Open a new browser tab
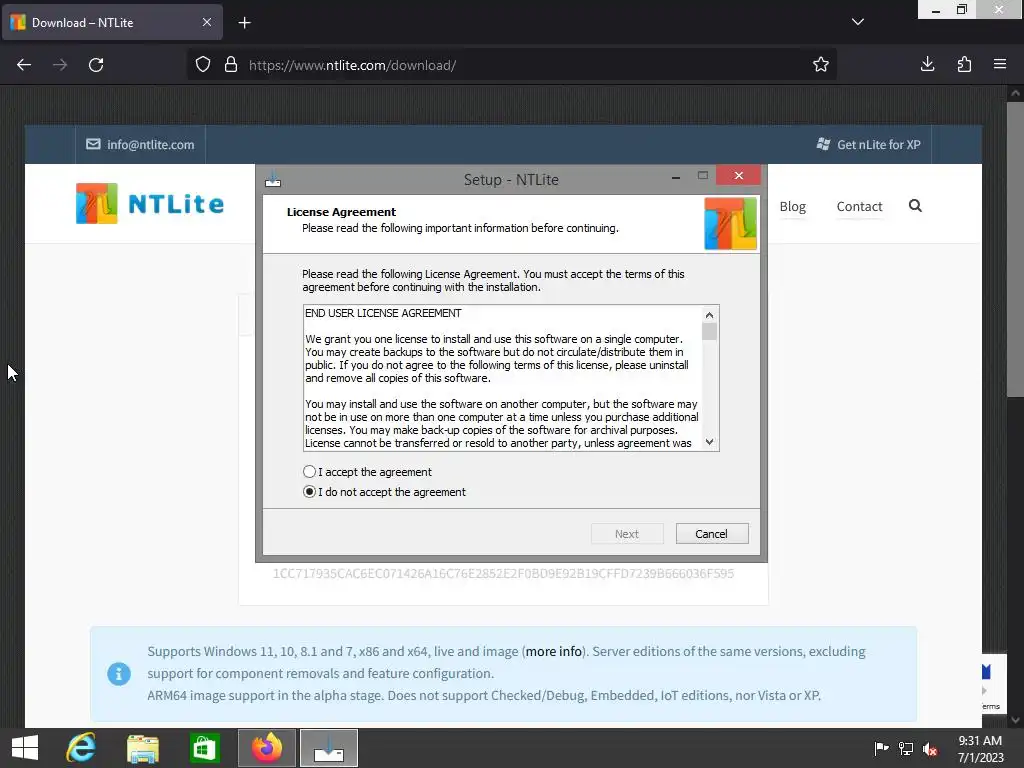Screen dimensions: 1024x768 [x=244, y=23]
